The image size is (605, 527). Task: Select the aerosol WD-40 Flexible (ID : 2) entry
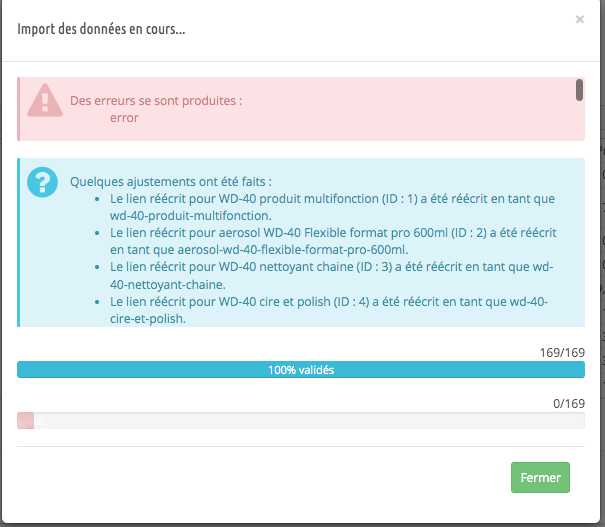330,240
